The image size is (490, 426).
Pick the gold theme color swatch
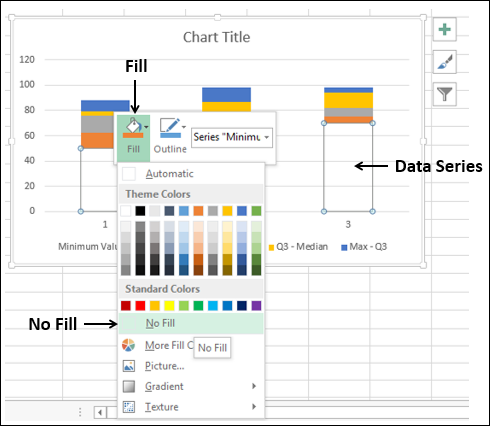pos(227,211)
